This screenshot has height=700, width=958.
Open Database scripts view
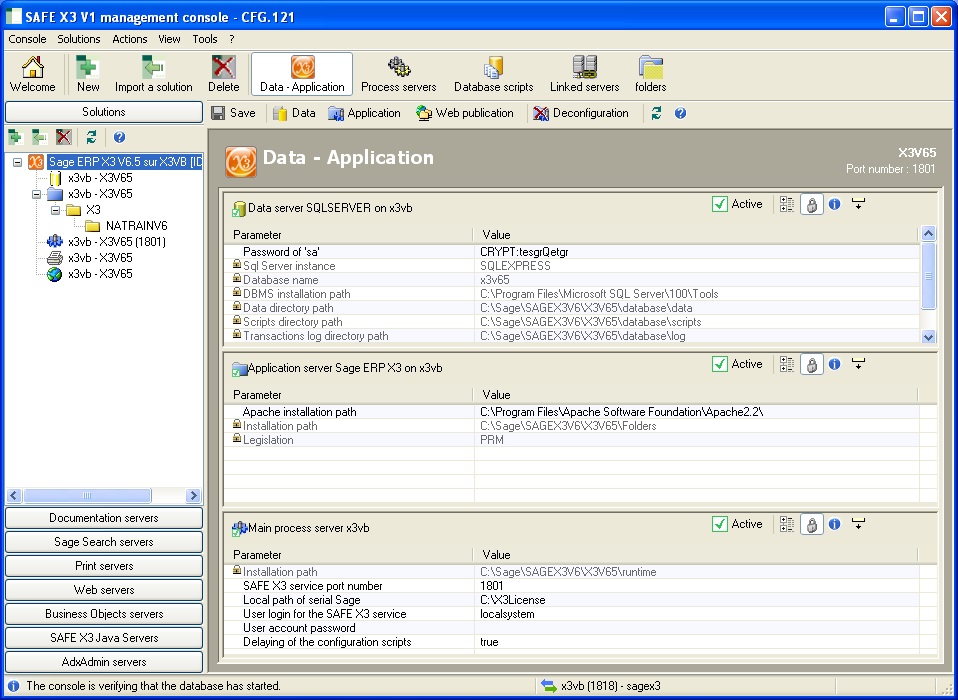pyautogui.click(x=493, y=75)
